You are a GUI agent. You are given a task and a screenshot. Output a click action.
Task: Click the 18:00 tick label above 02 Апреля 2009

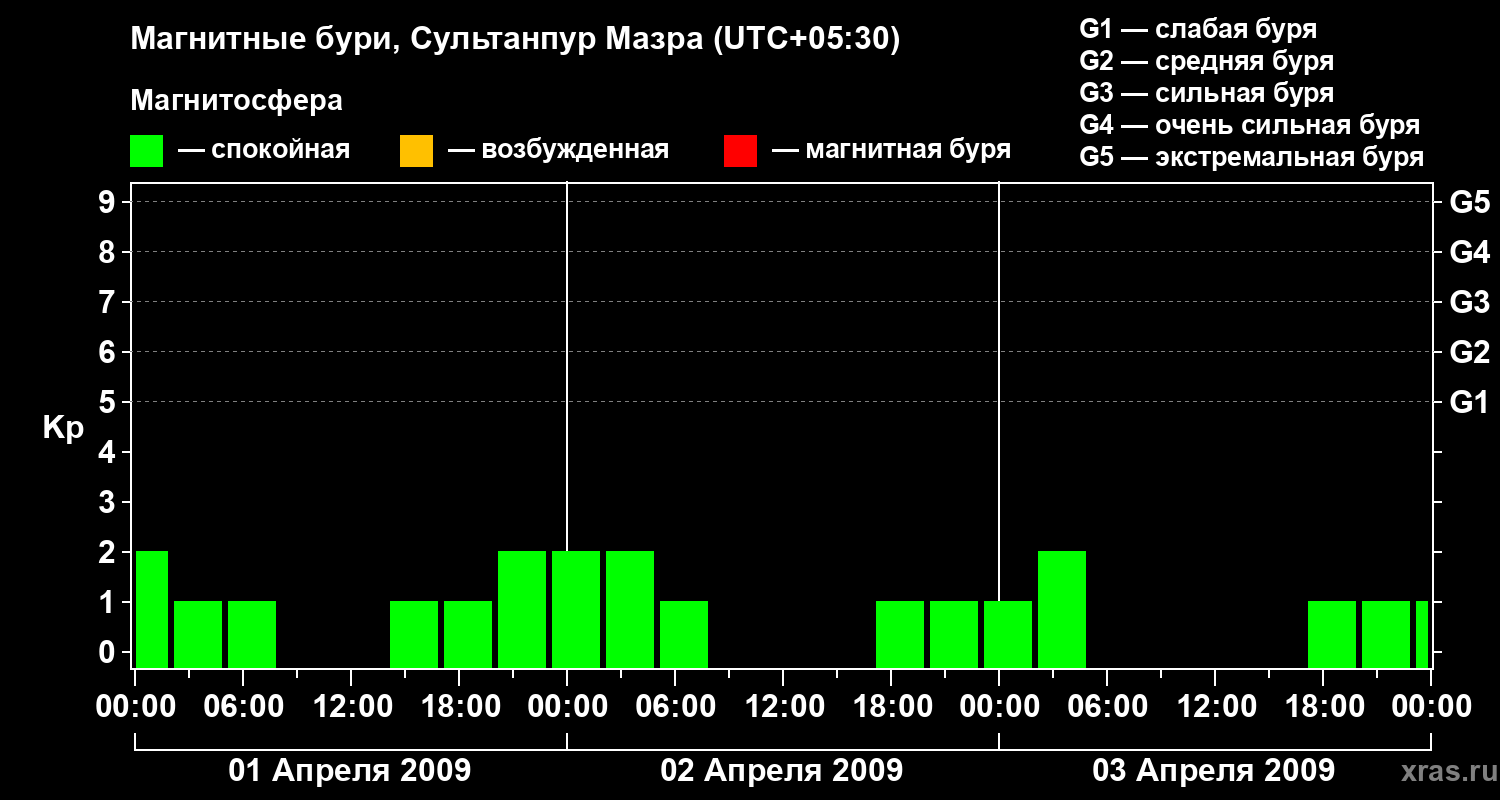pyautogui.click(x=891, y=707)
